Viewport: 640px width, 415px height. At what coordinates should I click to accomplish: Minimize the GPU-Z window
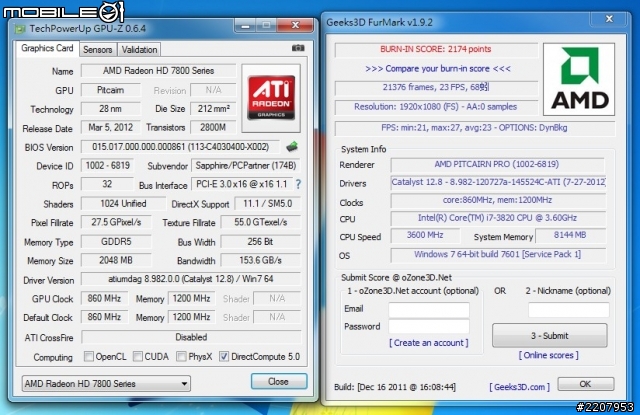click(x=245, y=26)
